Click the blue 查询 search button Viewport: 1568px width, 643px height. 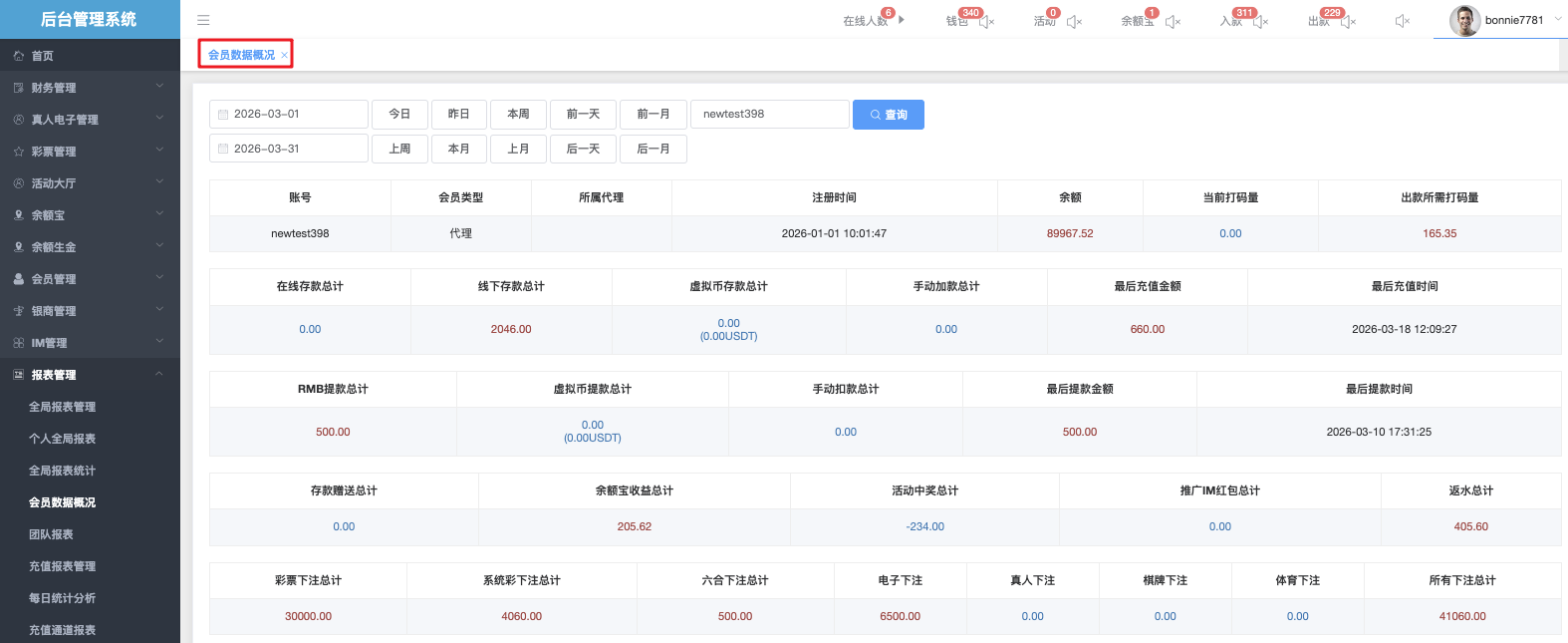coord(888,115)
